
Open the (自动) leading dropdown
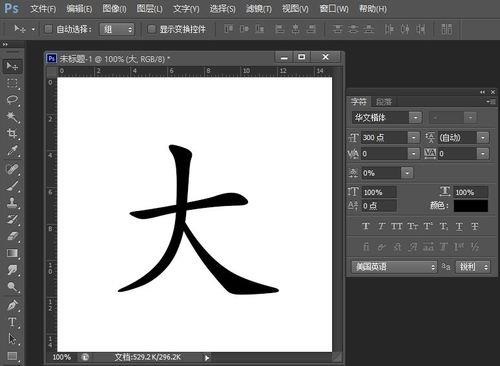(x=483, y=137)
